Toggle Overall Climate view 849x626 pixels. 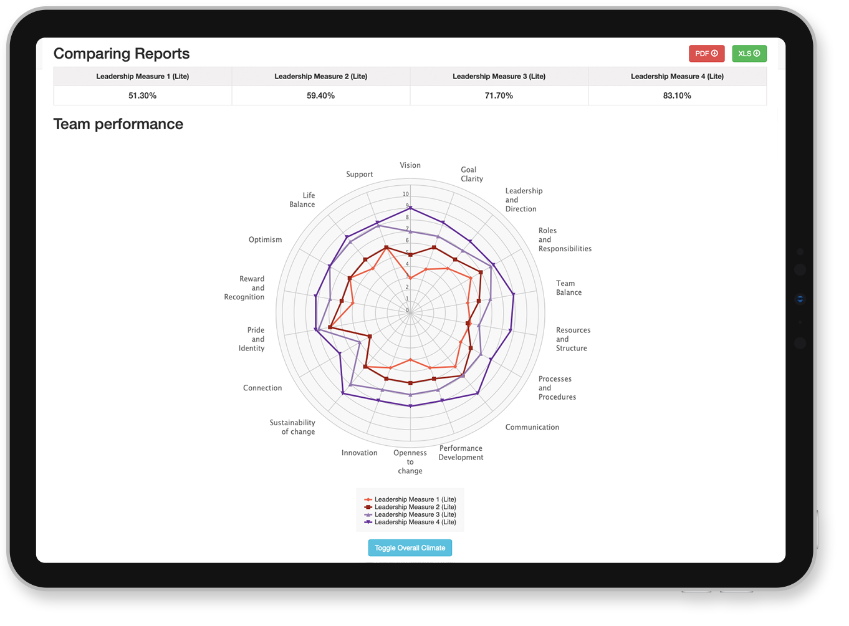click(x=410, y=548)
